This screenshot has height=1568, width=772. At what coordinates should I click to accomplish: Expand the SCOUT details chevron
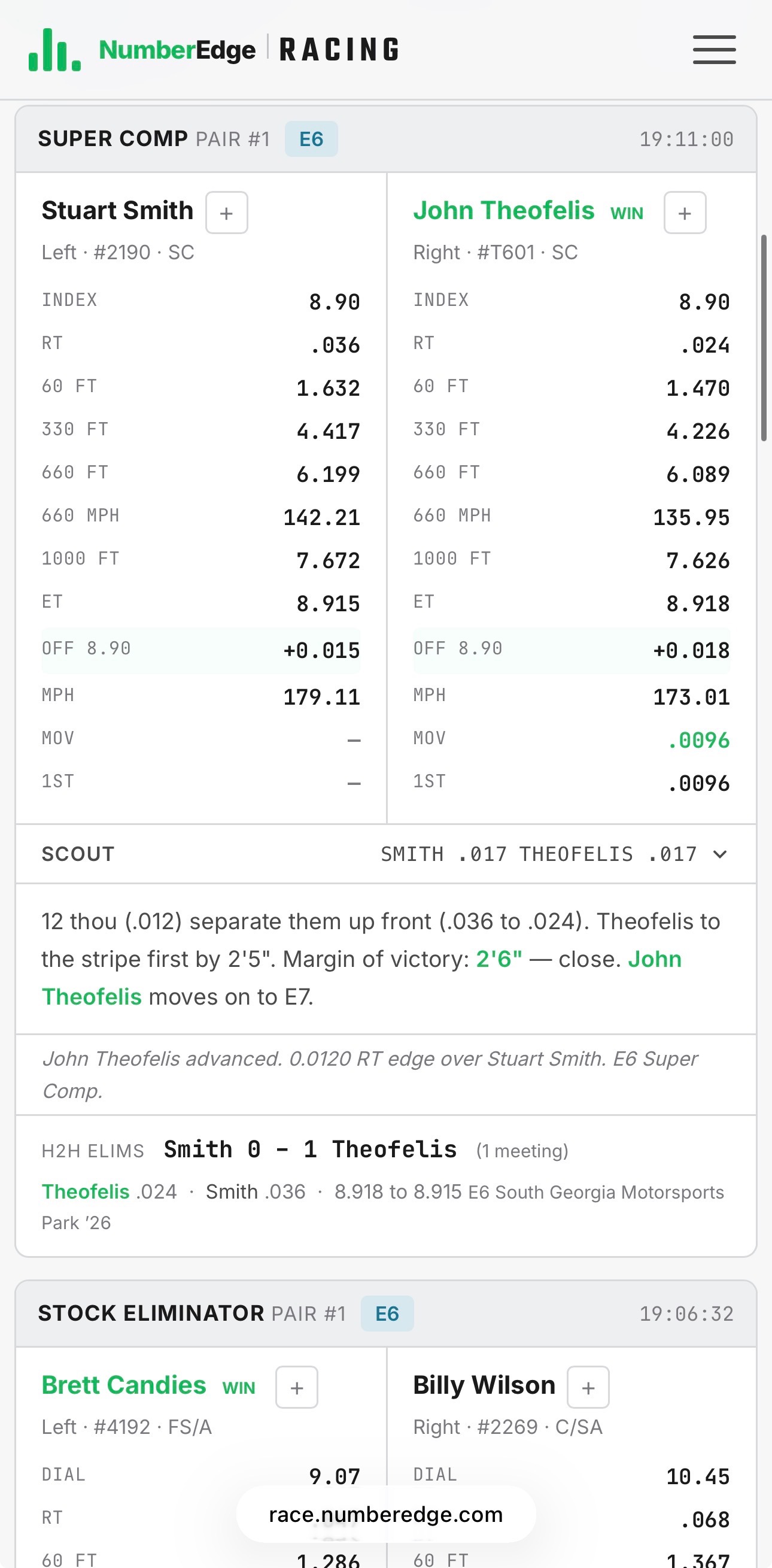721,854
